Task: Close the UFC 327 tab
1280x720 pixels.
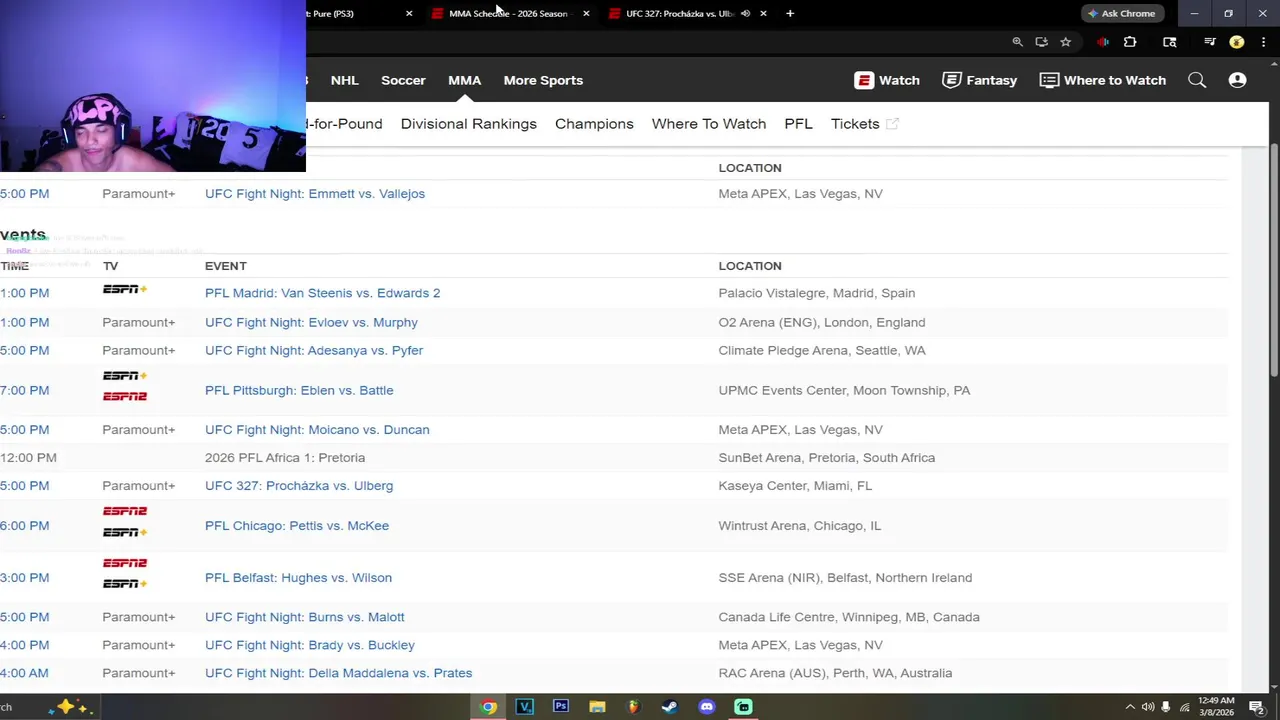Action: 763,13
